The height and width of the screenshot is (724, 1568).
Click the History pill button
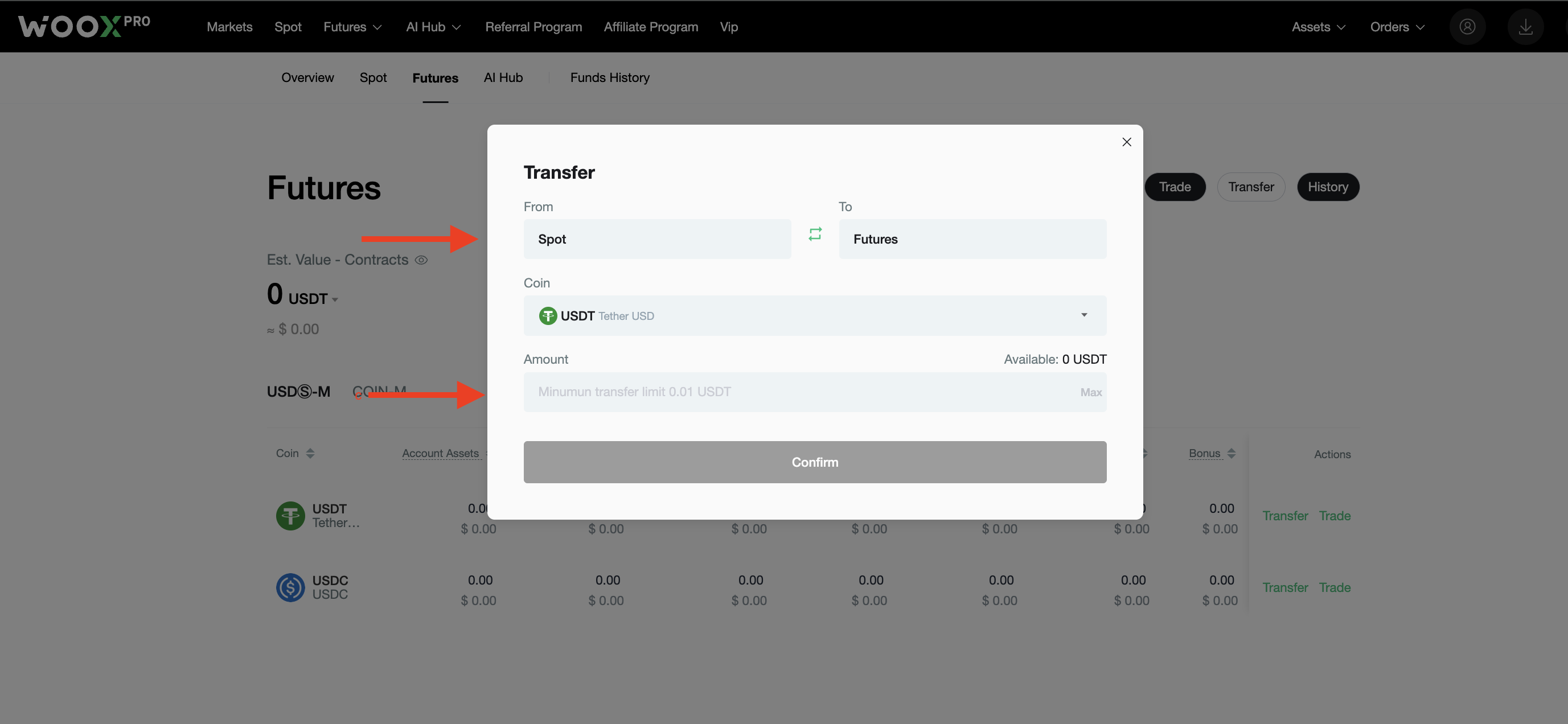pyautogui.click(x=1328, y=187)
